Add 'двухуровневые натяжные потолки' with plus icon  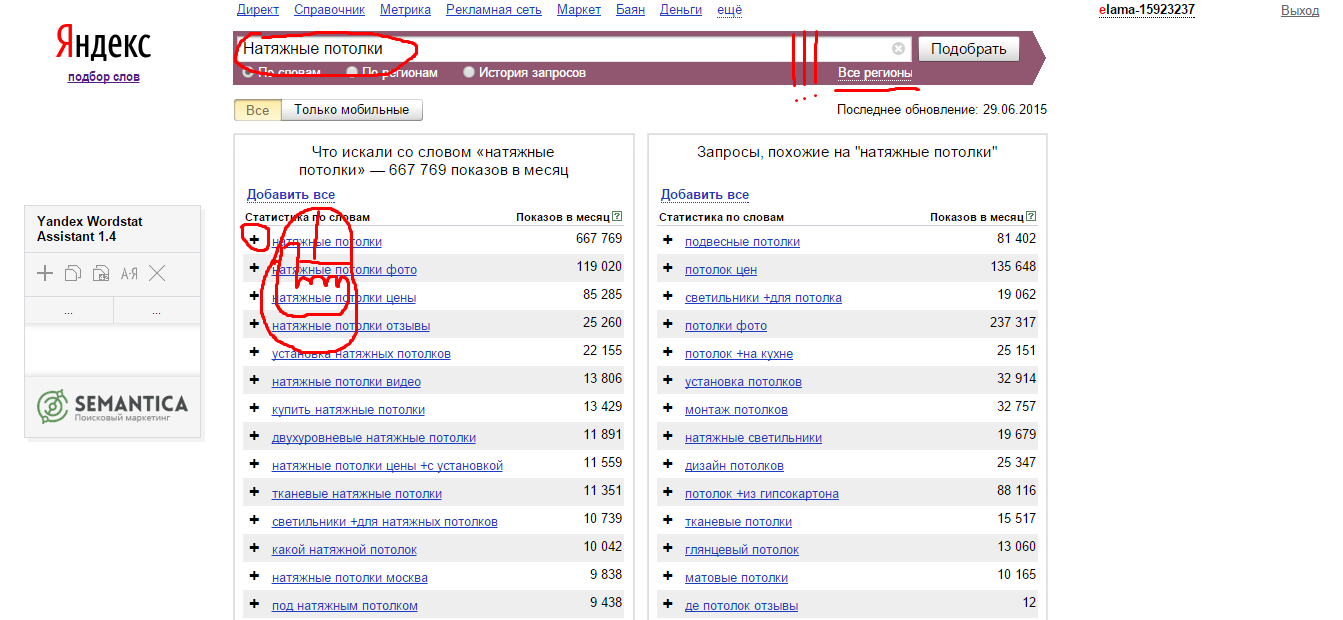(x=254, y=437)
